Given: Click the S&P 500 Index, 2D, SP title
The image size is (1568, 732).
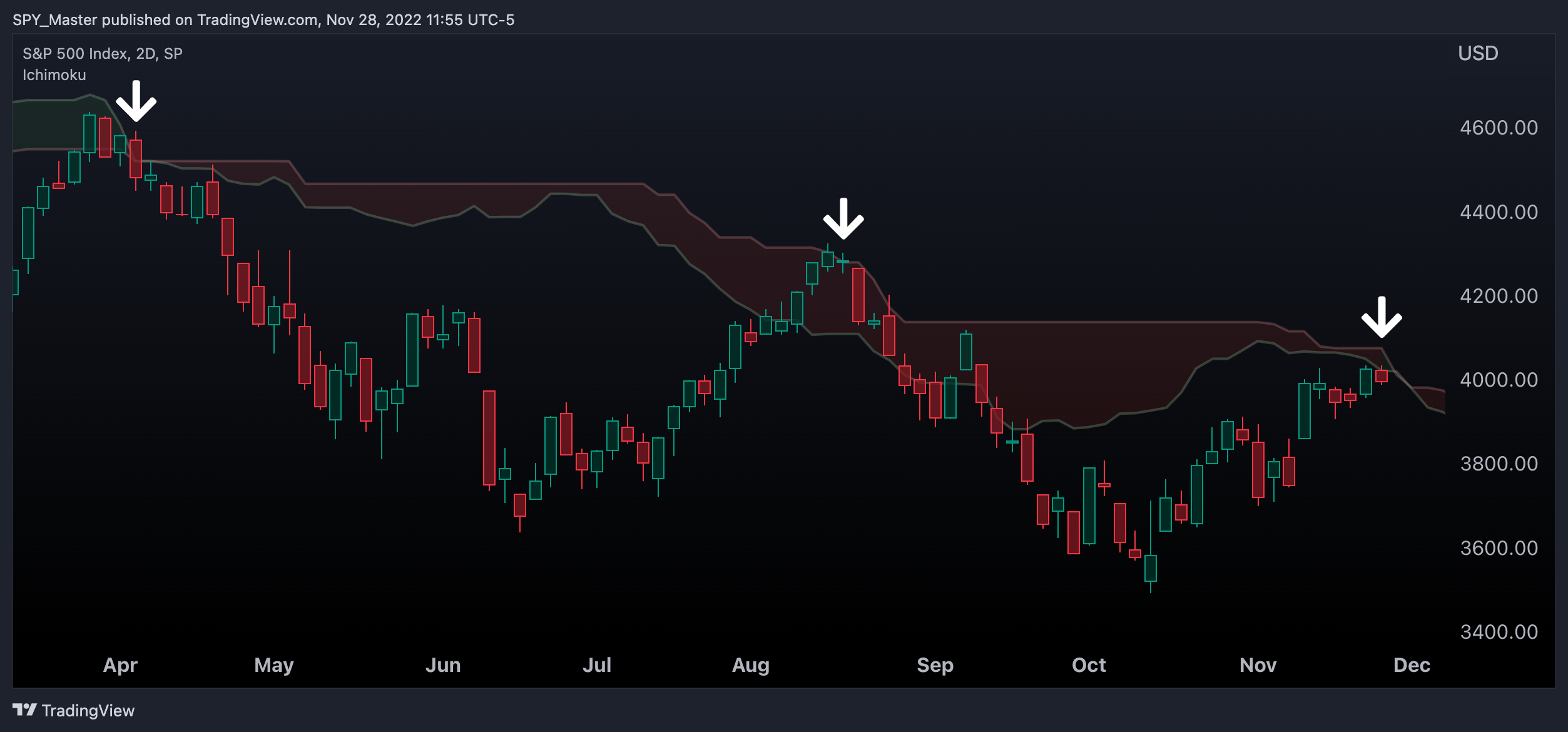Looking at the screenshot, I should click(x=103, y=54).
